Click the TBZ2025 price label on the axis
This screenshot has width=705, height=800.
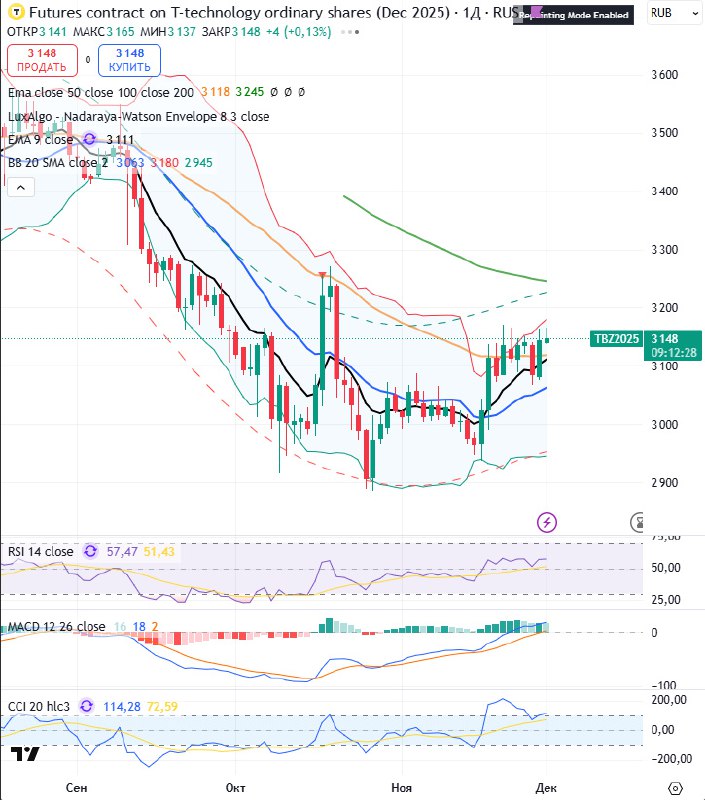616,338
